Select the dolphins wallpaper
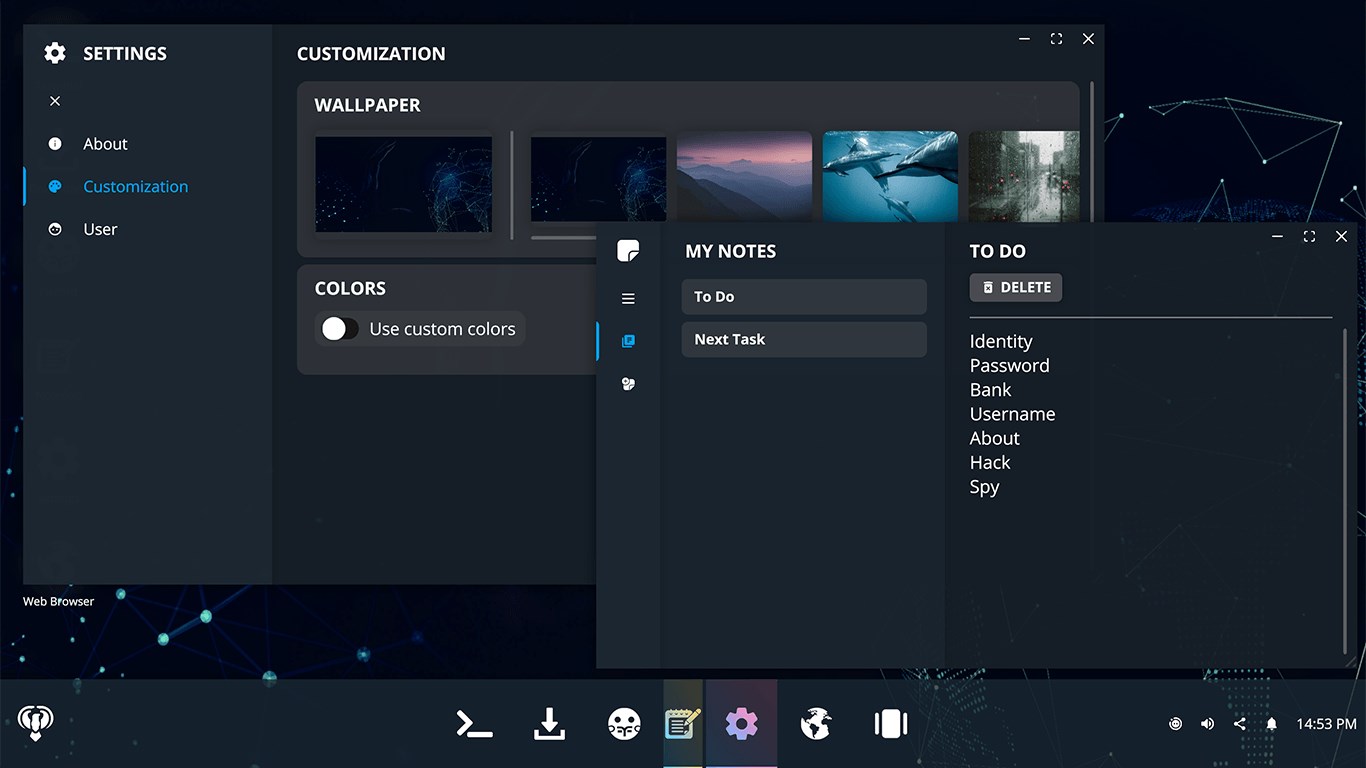Viewport: 1366px width, 768px height. coord(890,176)
